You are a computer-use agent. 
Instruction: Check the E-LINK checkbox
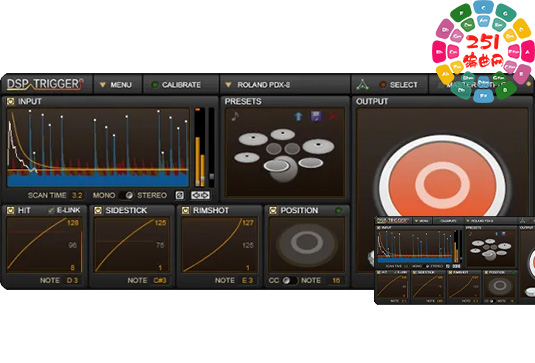[x=51, y=210]
